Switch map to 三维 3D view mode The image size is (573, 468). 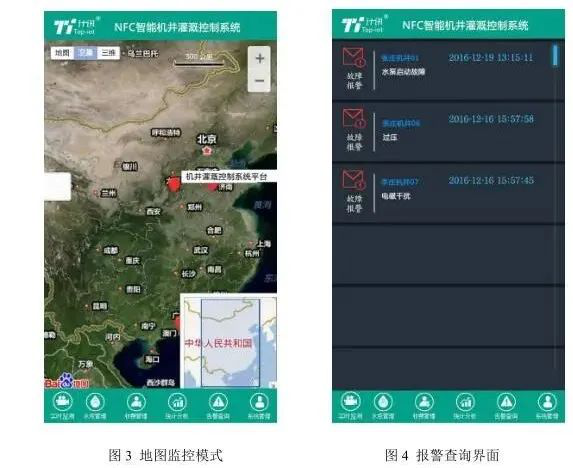coord(108,53)
